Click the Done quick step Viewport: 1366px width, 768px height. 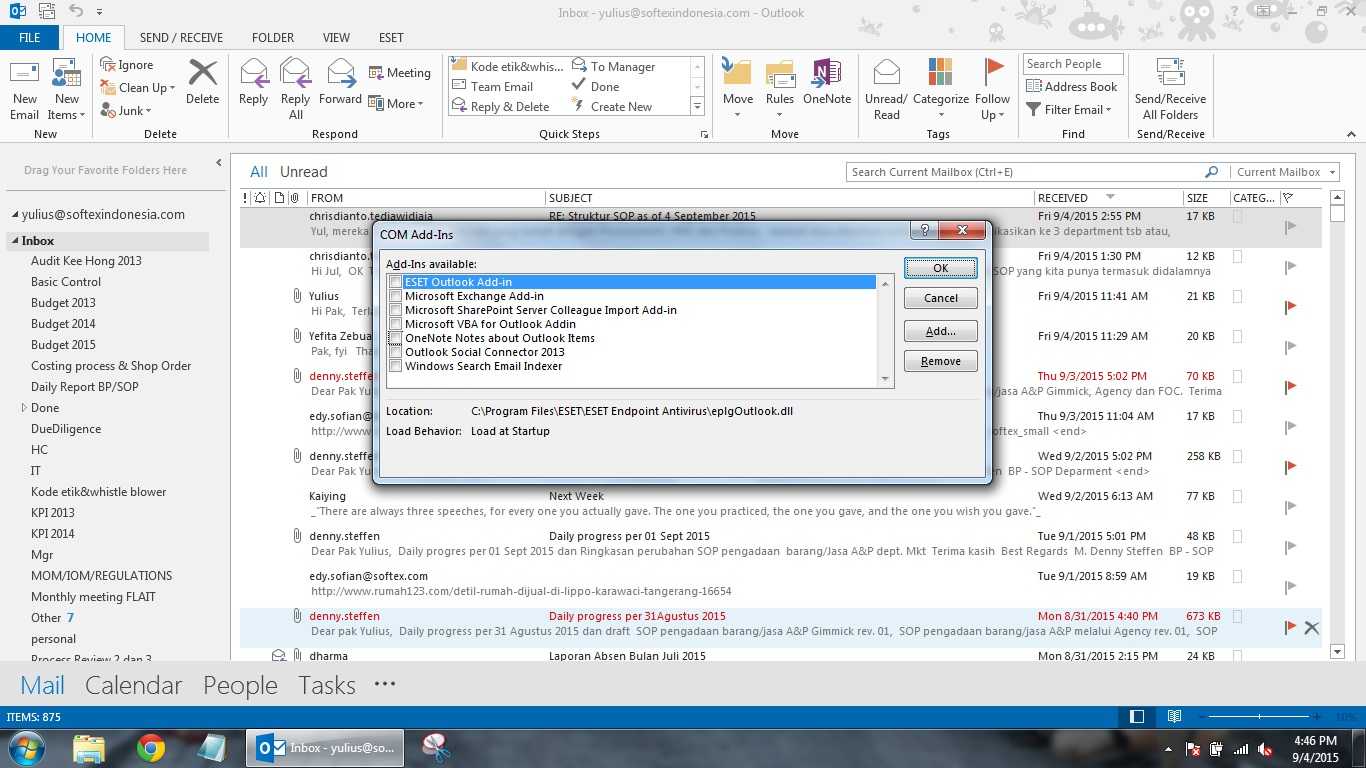coord(595,87)
